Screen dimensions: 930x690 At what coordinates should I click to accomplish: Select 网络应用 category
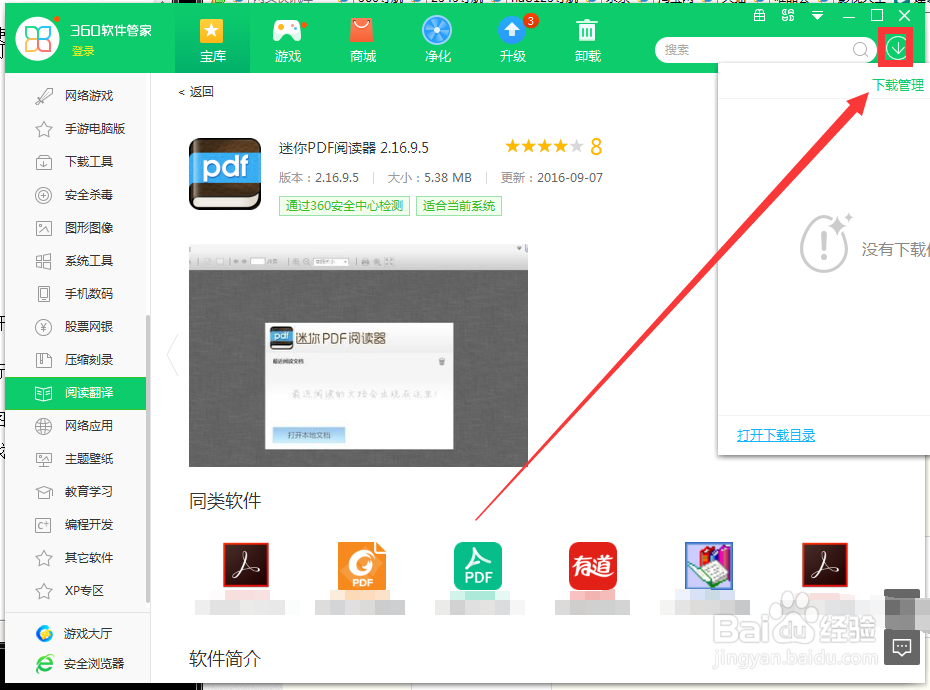tap(75, 426)
